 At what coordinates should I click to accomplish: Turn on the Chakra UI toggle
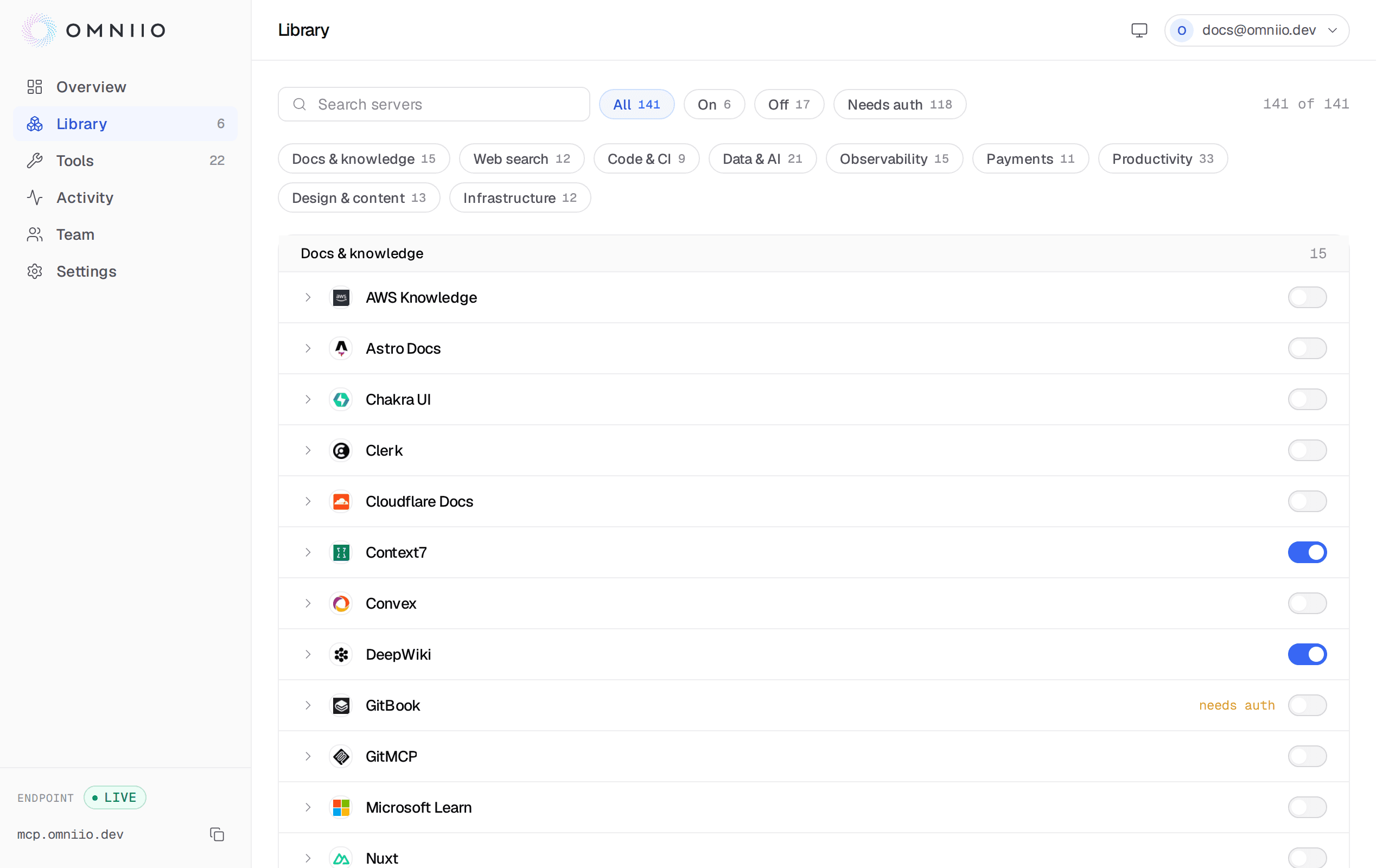1307,400
